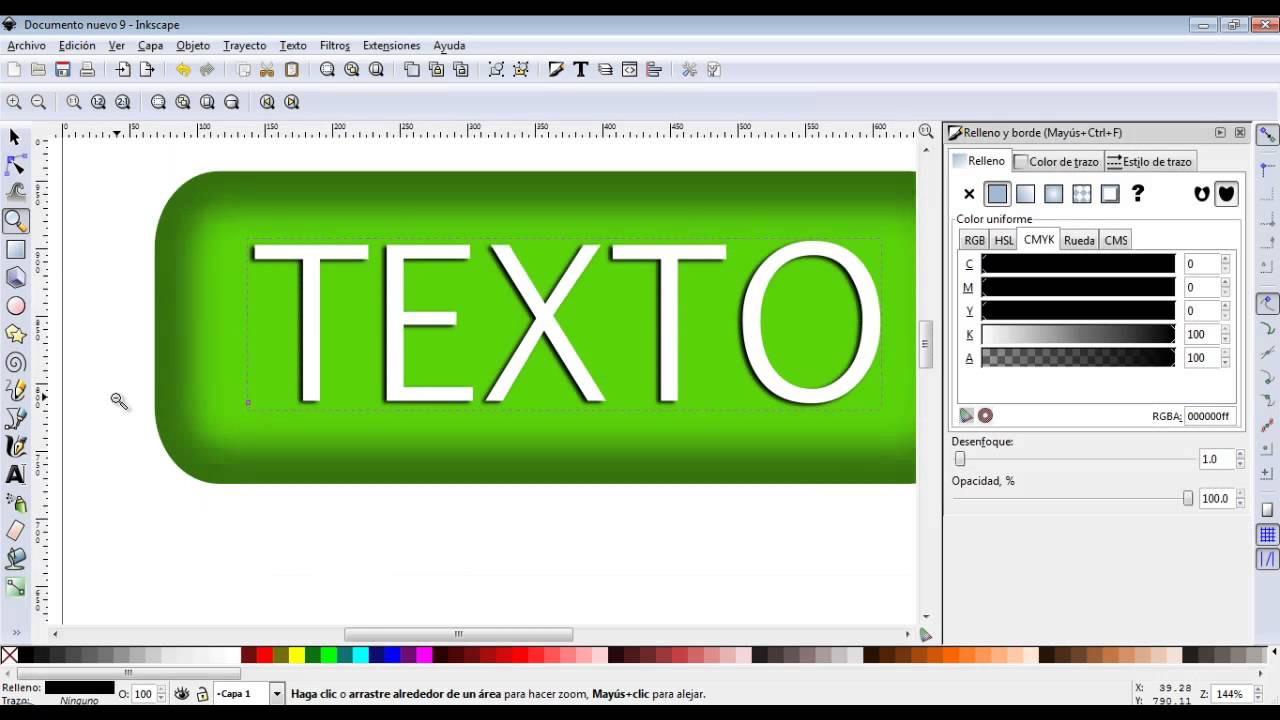Select the Tweak tool

15,193
